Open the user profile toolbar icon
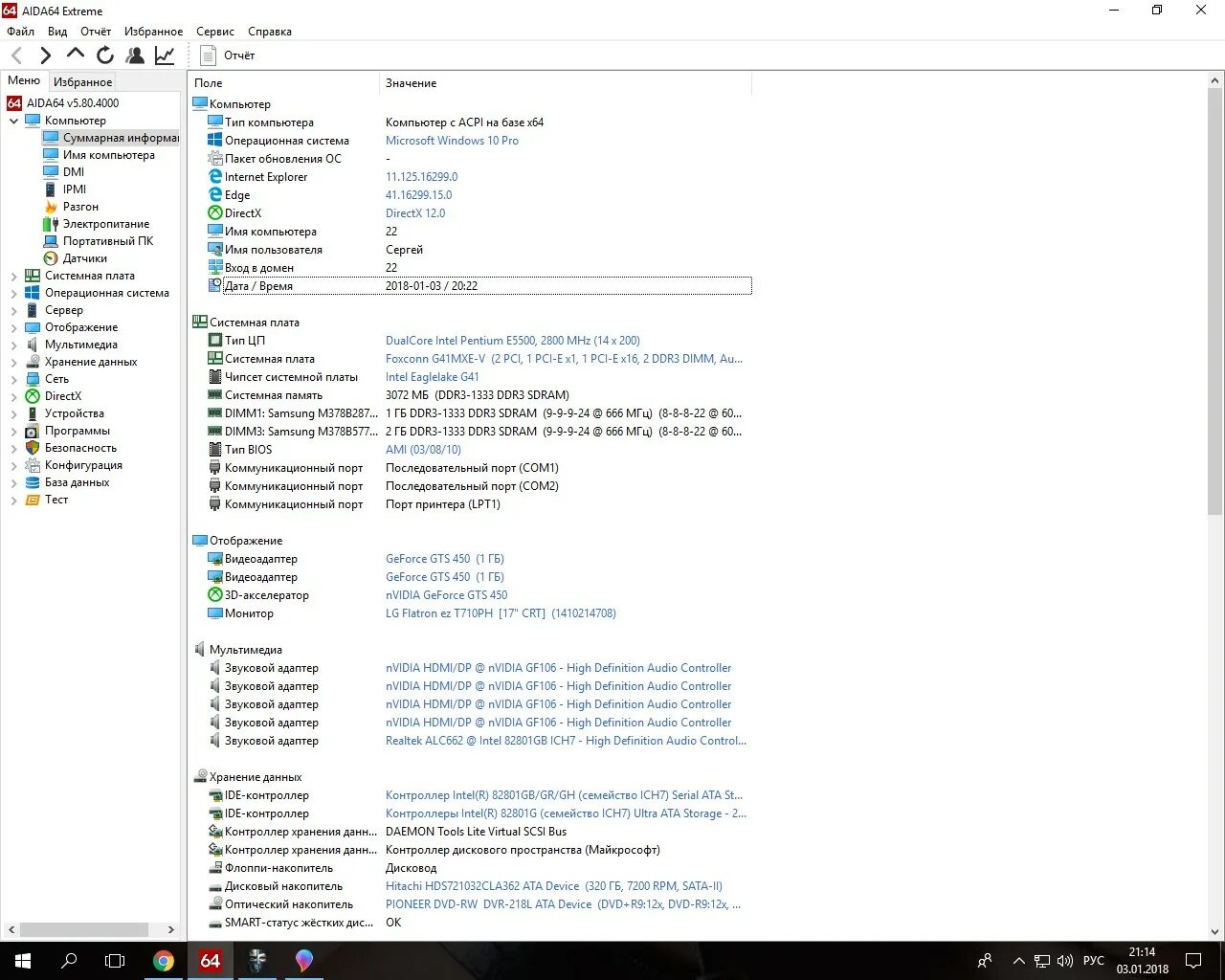Screen dimensions: 1225x980 [x=135, y=56]
